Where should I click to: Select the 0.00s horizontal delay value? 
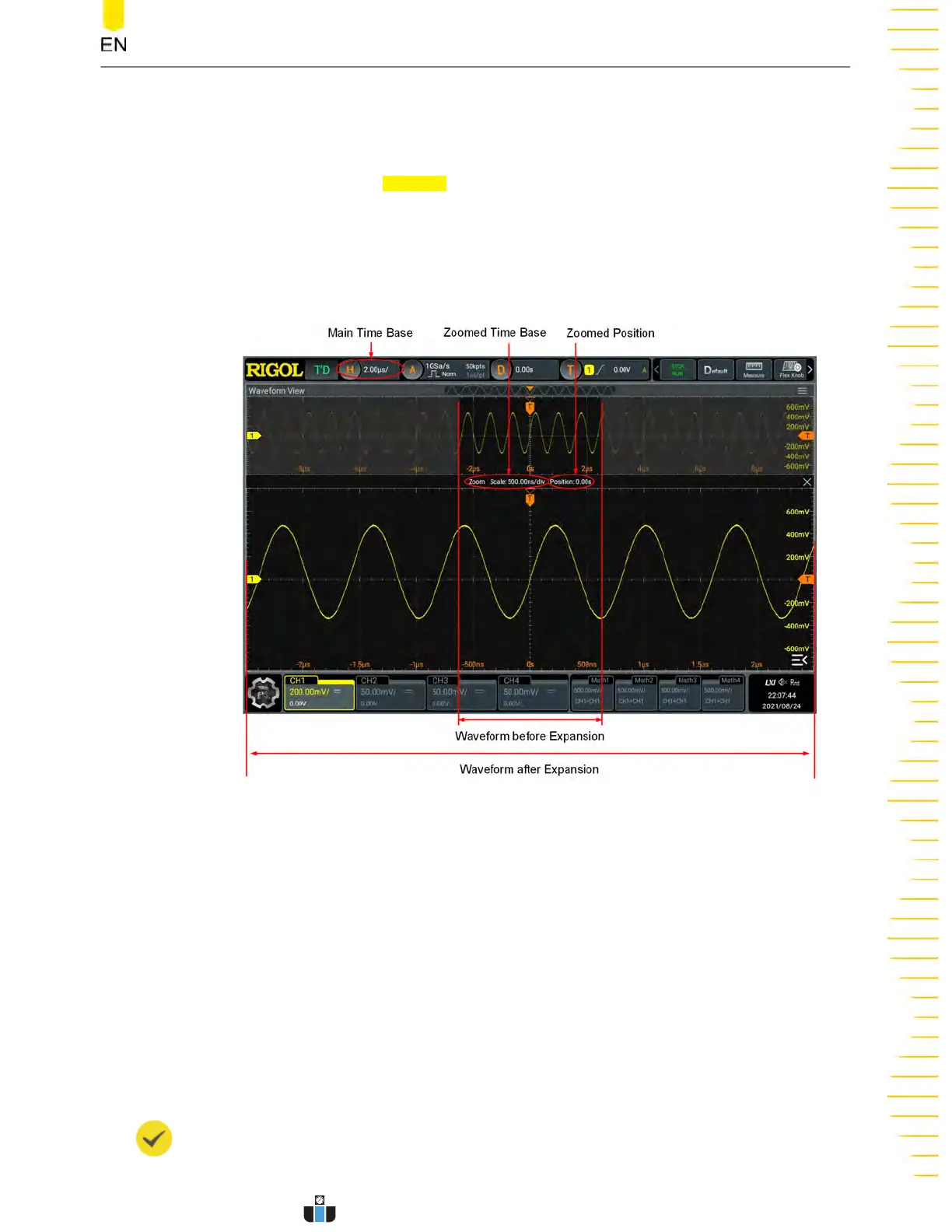(x=524, y=370)
